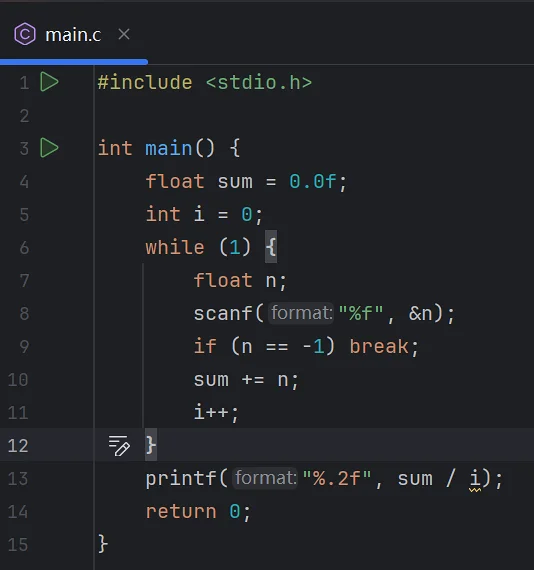Place the cursor on the break keyword
The height and width of the screenshot is (570, 534).
point(380,346)
